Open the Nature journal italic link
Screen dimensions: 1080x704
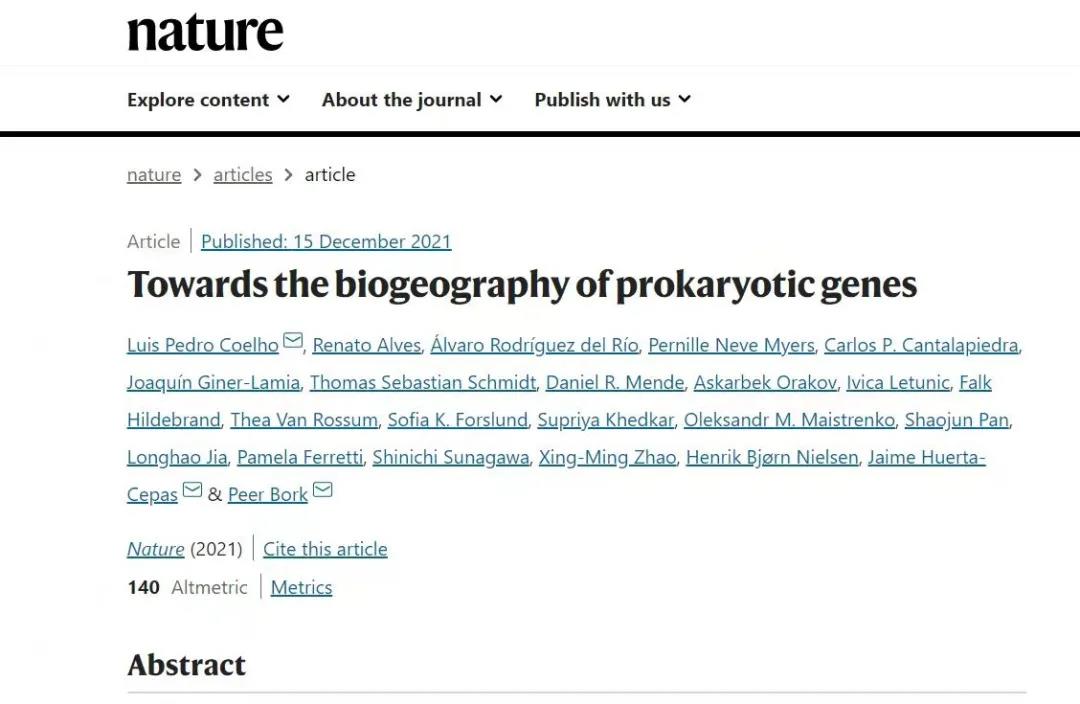[155, 549]
